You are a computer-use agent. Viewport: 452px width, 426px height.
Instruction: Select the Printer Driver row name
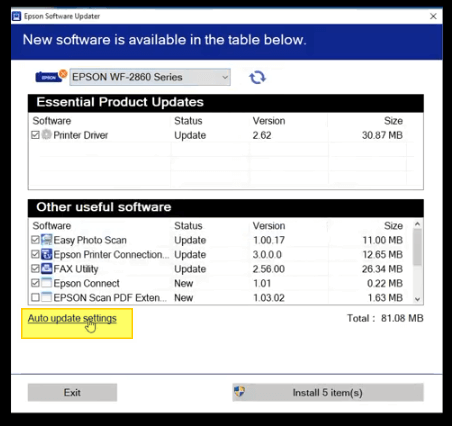pos(81,135)
